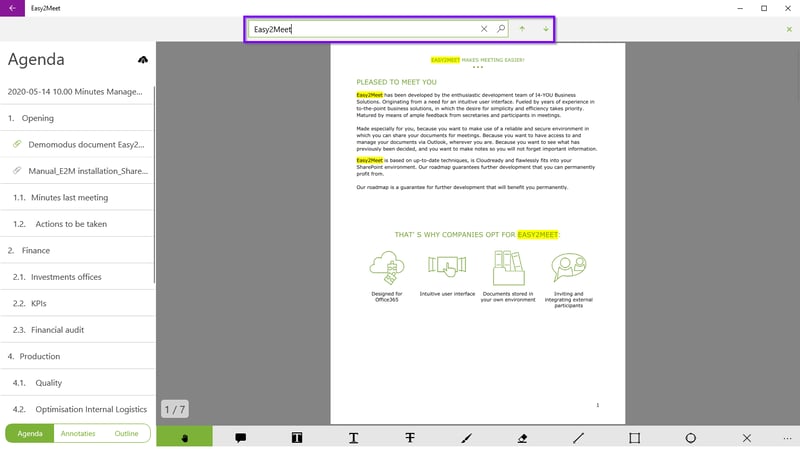Click highlighted EASY2MEET in companies heading
This screenshot has width=800, height=449.
[x=538, y=235]
